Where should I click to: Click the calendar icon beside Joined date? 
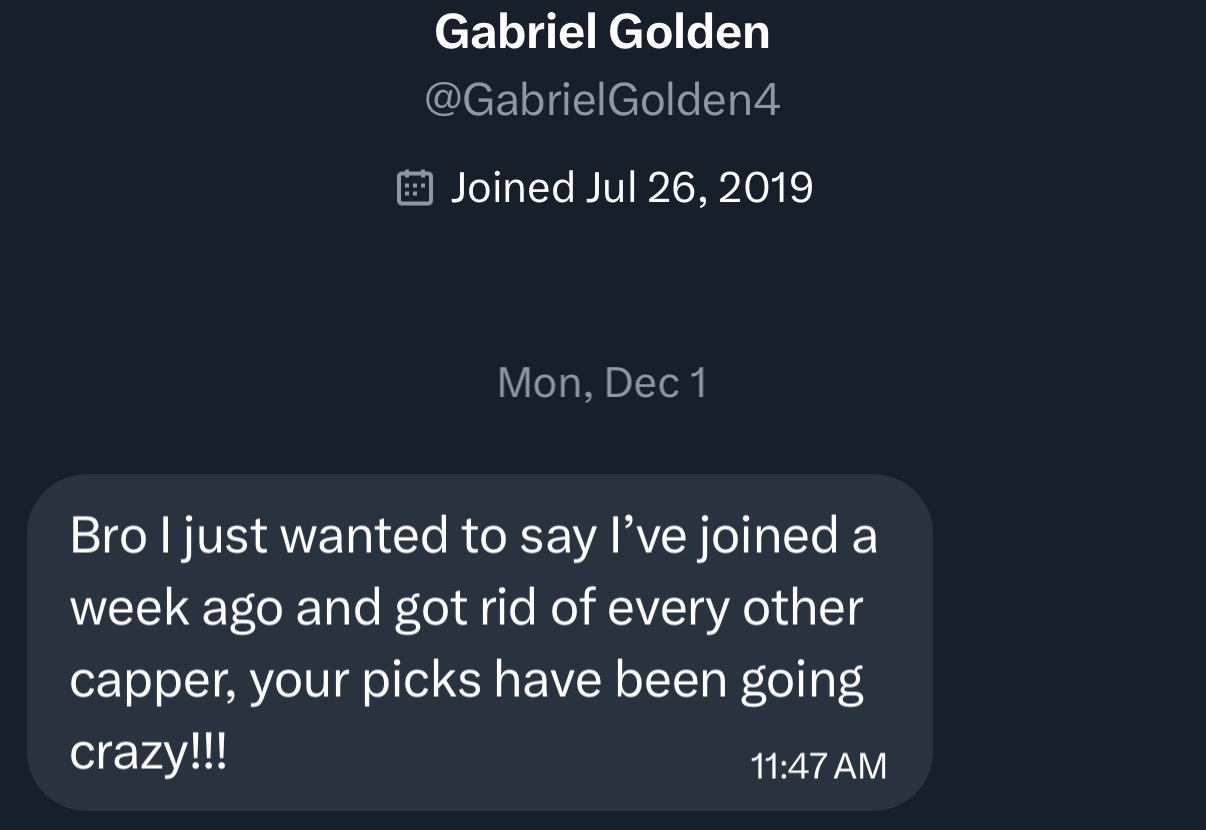tap(415, 187)
